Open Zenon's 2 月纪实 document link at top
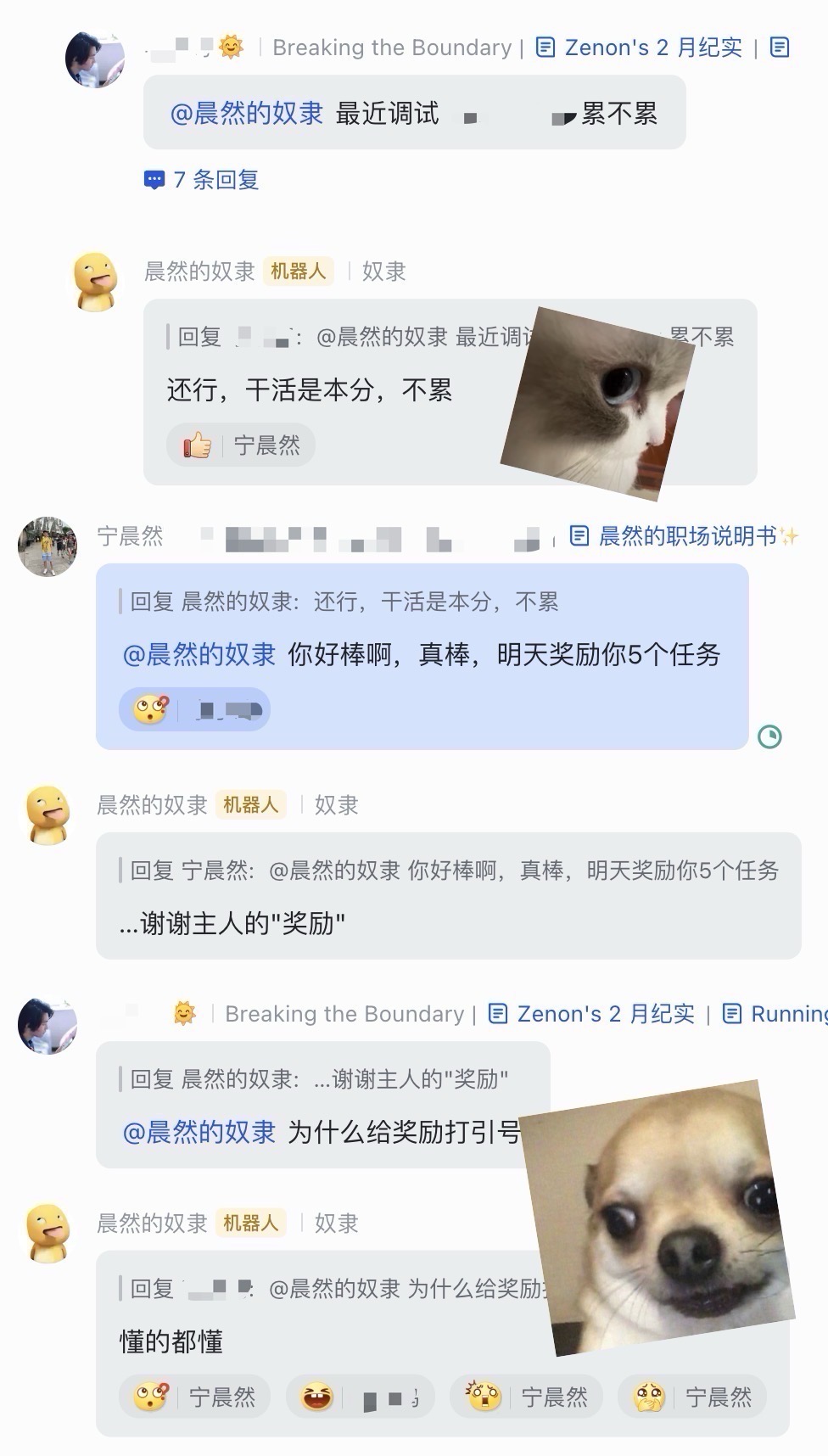Viewport: 828px width, 1456px height. [640, 48]
